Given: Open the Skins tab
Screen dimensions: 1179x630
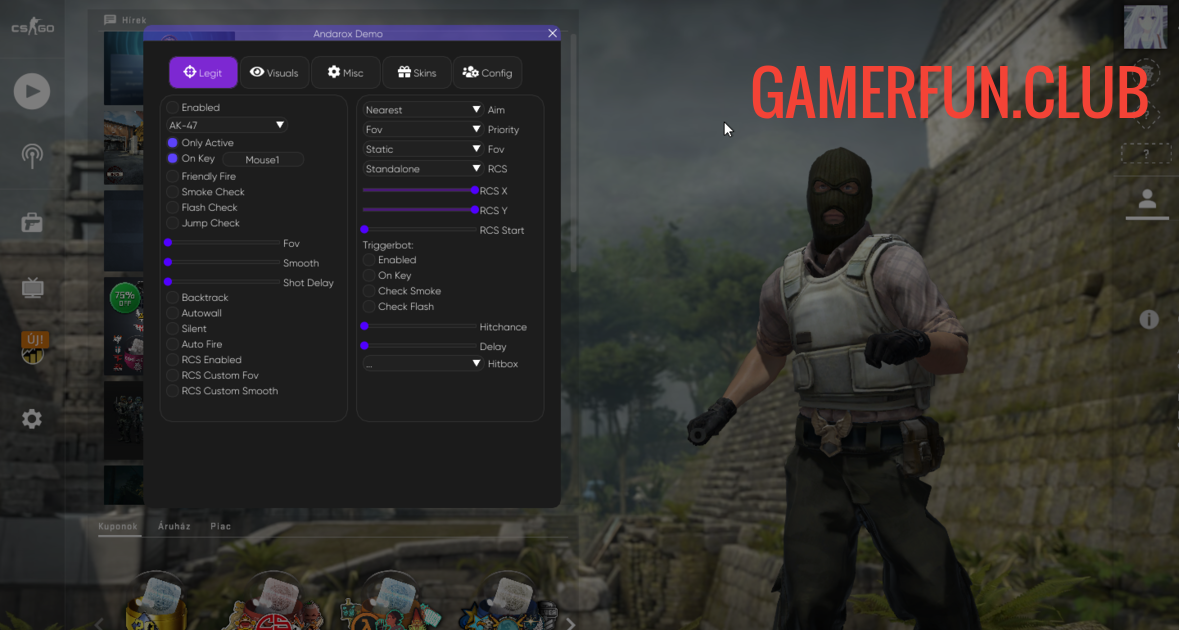Looking at the screenshot, I should 417,72.
